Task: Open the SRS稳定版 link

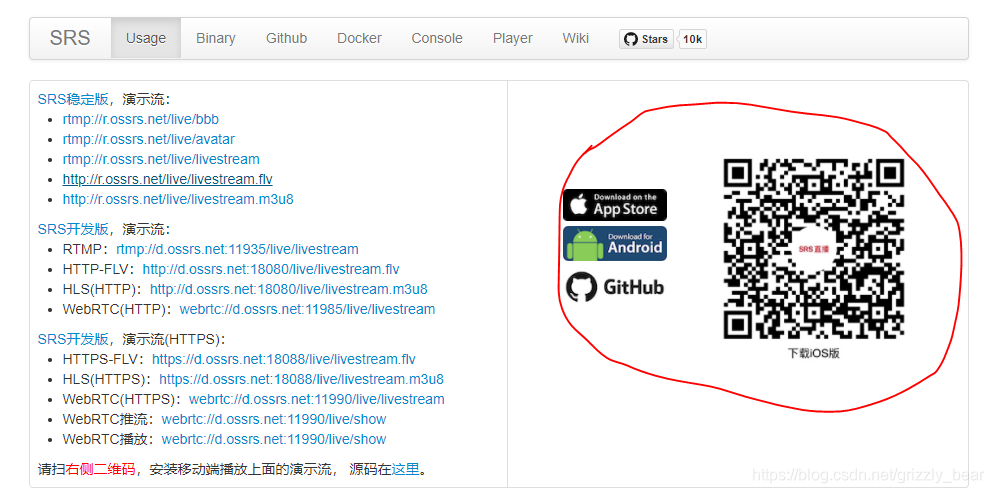Action: [73, 99]
